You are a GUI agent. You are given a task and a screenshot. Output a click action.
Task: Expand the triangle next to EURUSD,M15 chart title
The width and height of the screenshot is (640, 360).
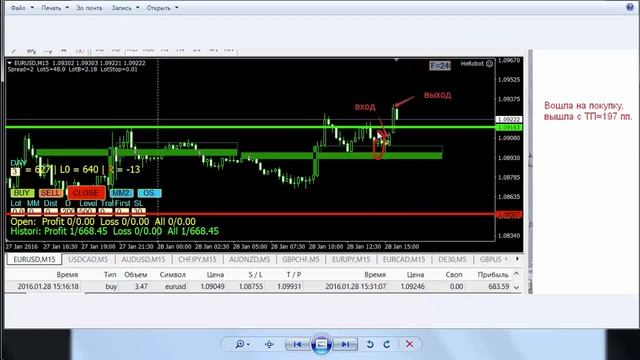click(x=10, y=63)
